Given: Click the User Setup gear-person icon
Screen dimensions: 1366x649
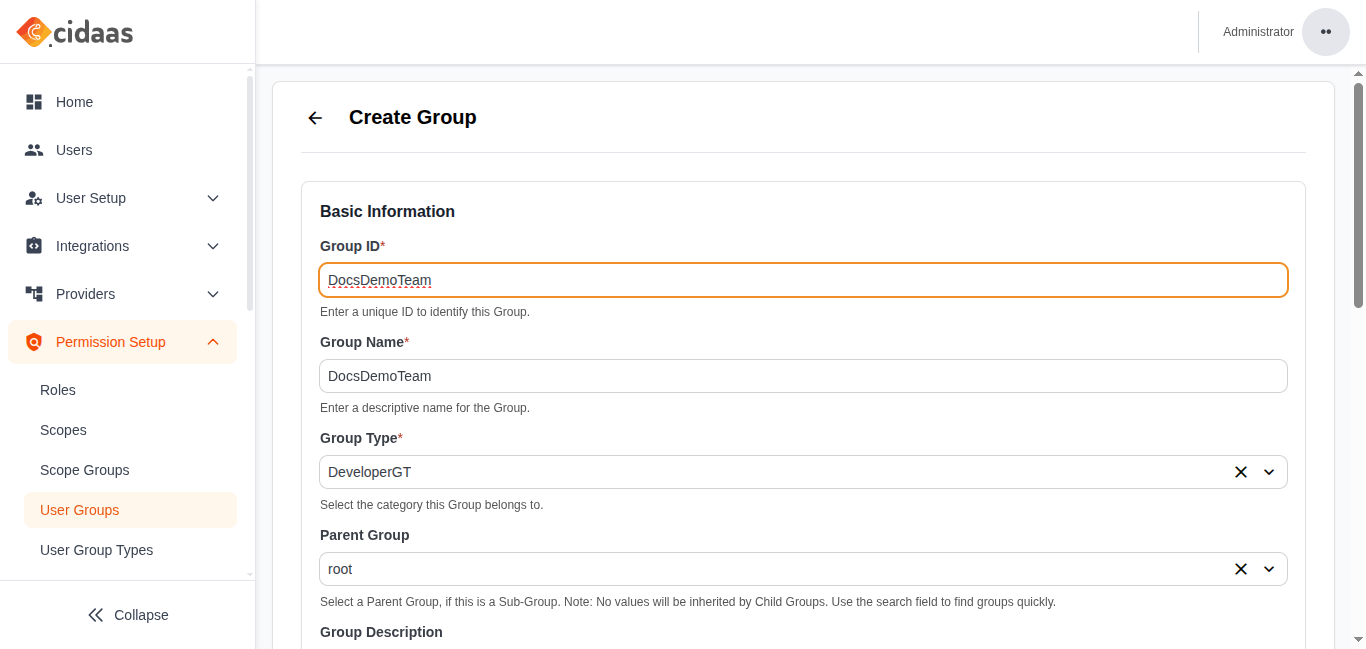Looking at the screenshot, I should pos(34,198).
